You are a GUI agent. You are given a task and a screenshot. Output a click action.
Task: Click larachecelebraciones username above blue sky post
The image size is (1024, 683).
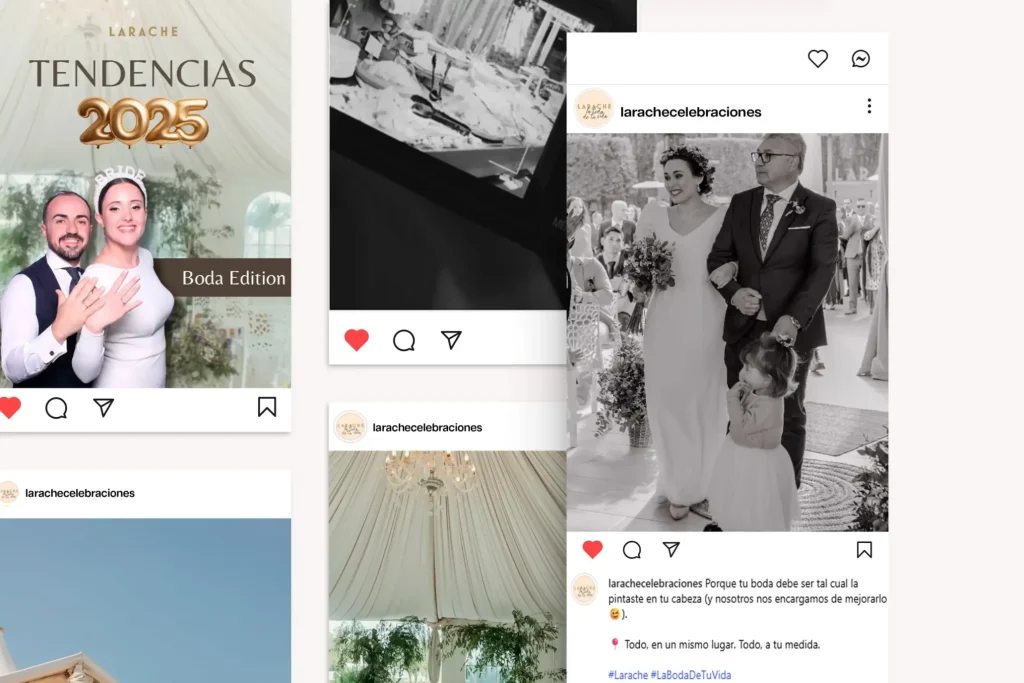[80, 493]
